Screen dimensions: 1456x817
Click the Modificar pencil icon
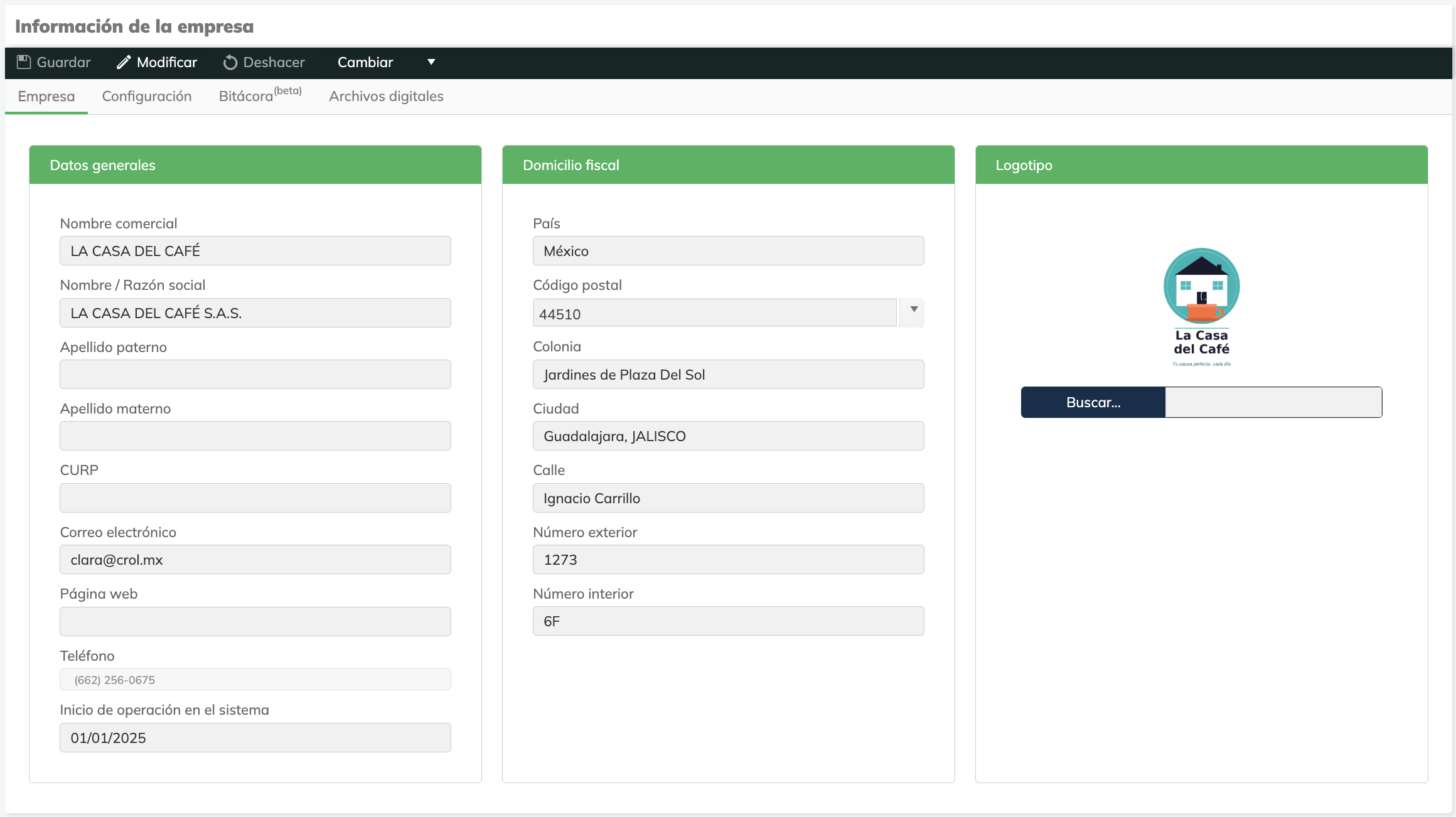coord(124,62)
